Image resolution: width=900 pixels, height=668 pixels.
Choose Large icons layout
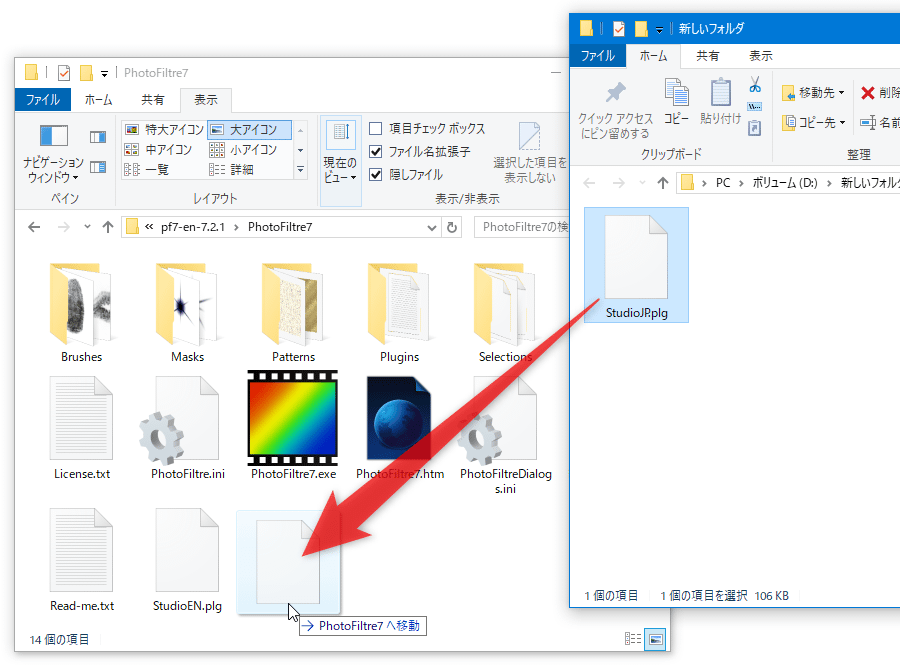[249, 130]
